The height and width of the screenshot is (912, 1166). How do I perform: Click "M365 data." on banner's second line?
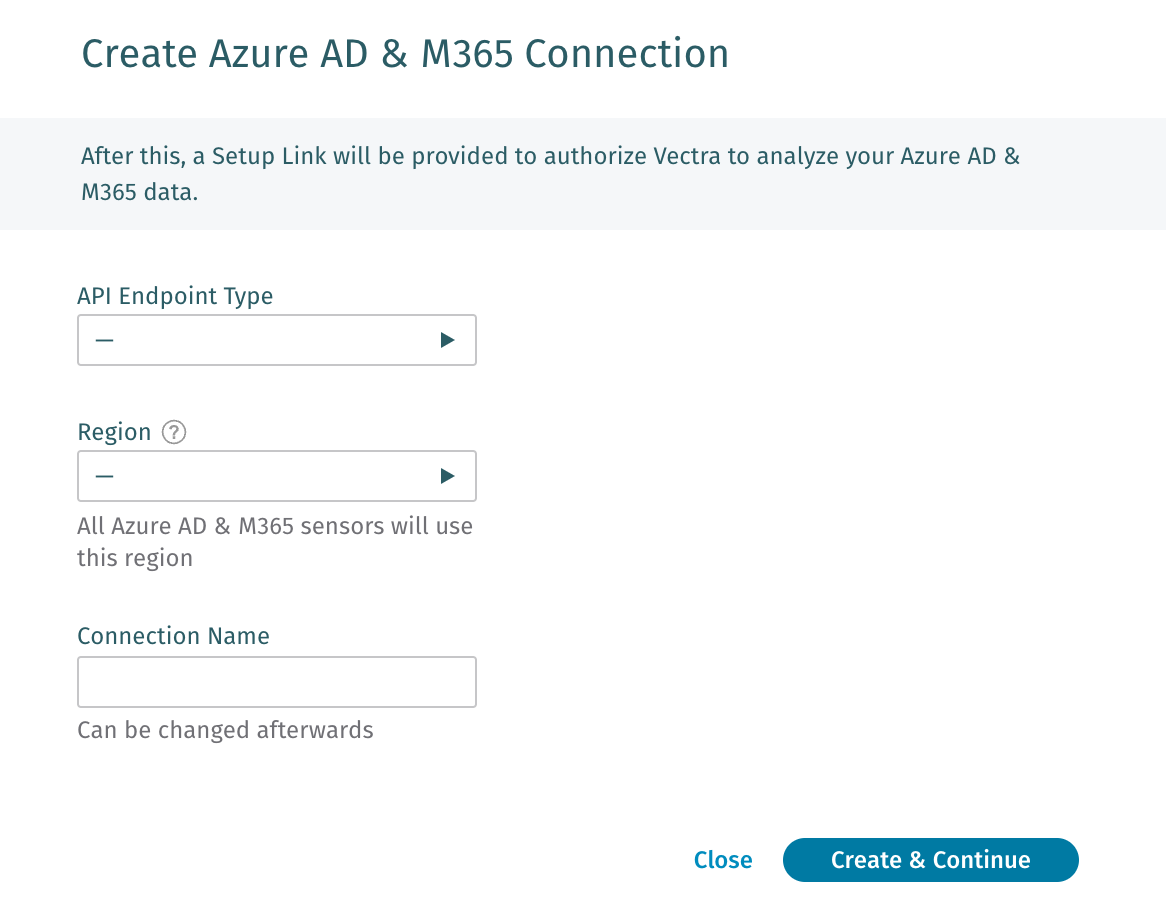click(x=140, y=193)
